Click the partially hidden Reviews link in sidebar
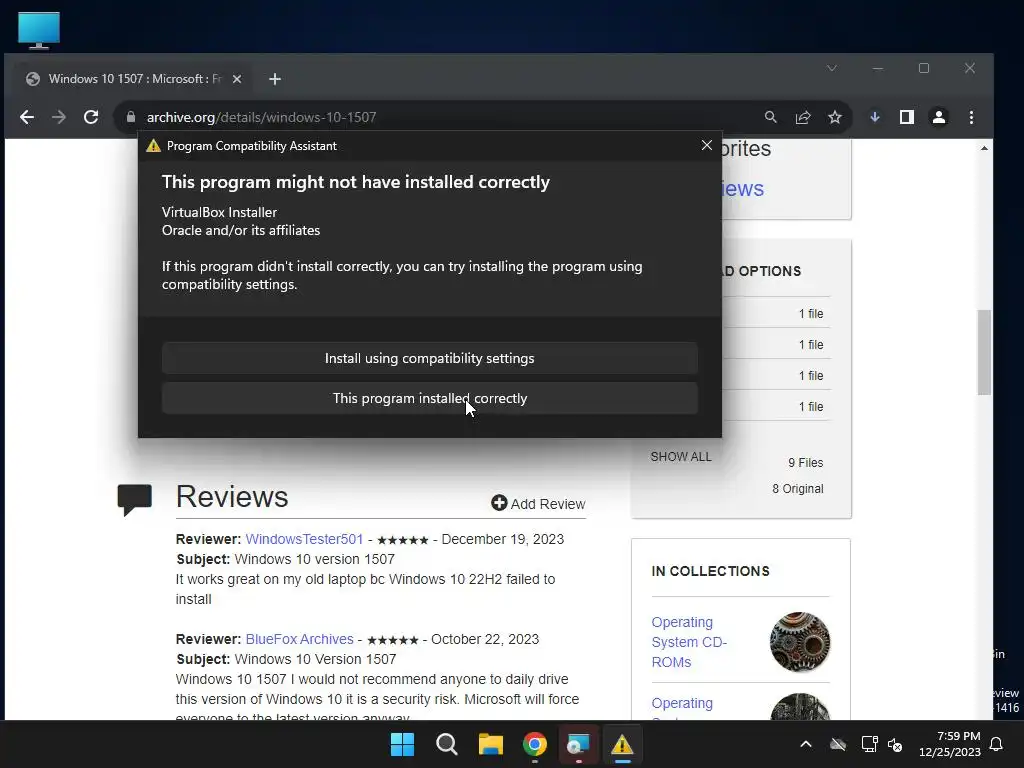 [x=743, y=189]
